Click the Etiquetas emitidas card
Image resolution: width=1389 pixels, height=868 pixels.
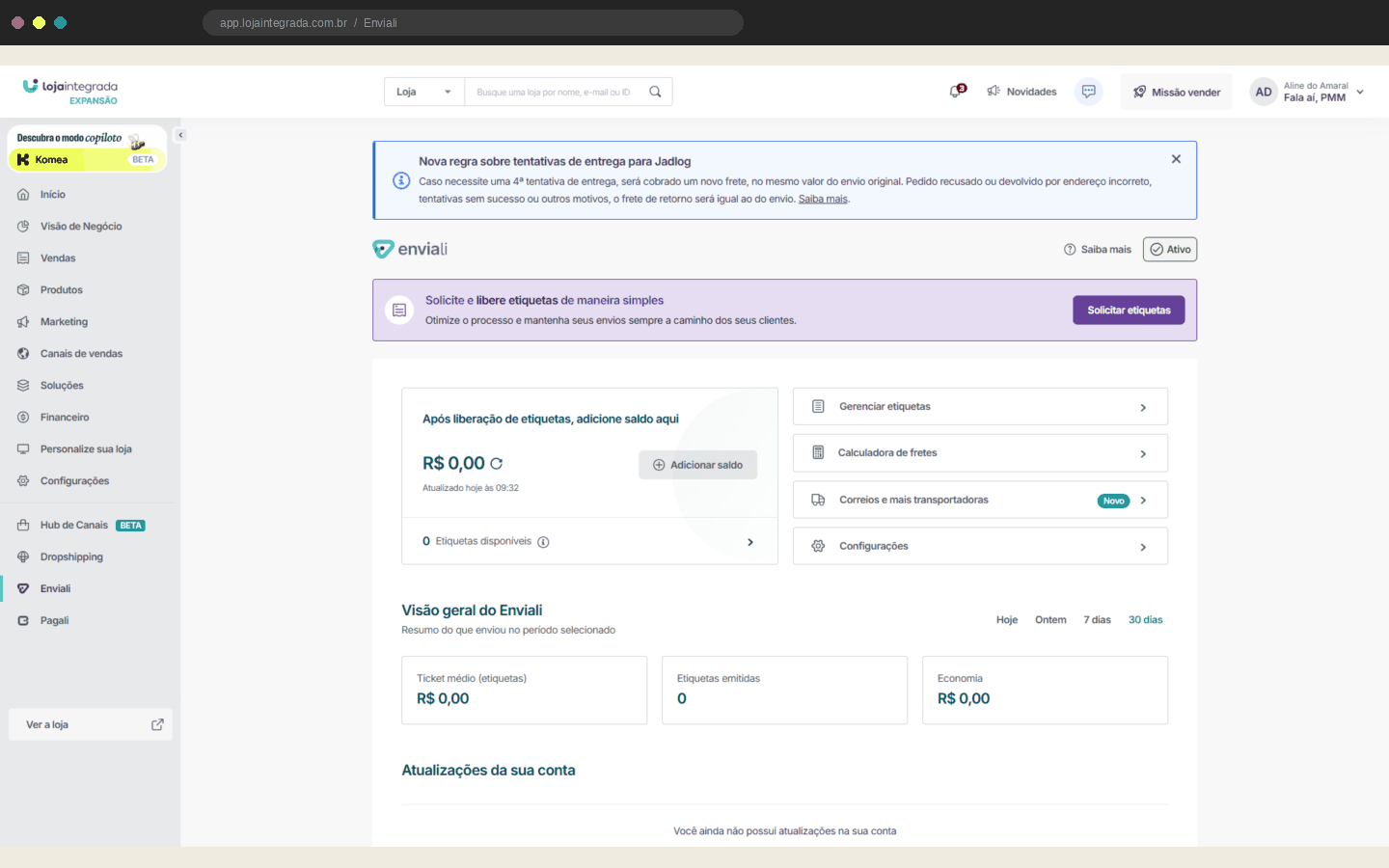784,691
